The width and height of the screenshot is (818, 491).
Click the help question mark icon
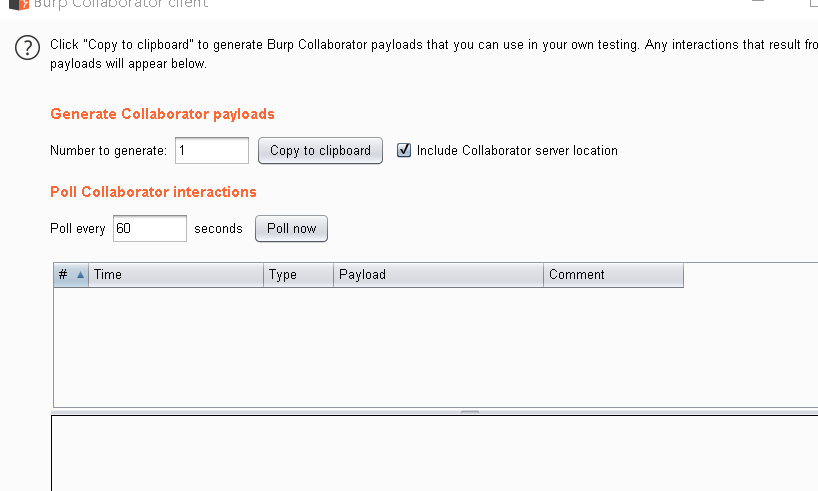point(27,48)
